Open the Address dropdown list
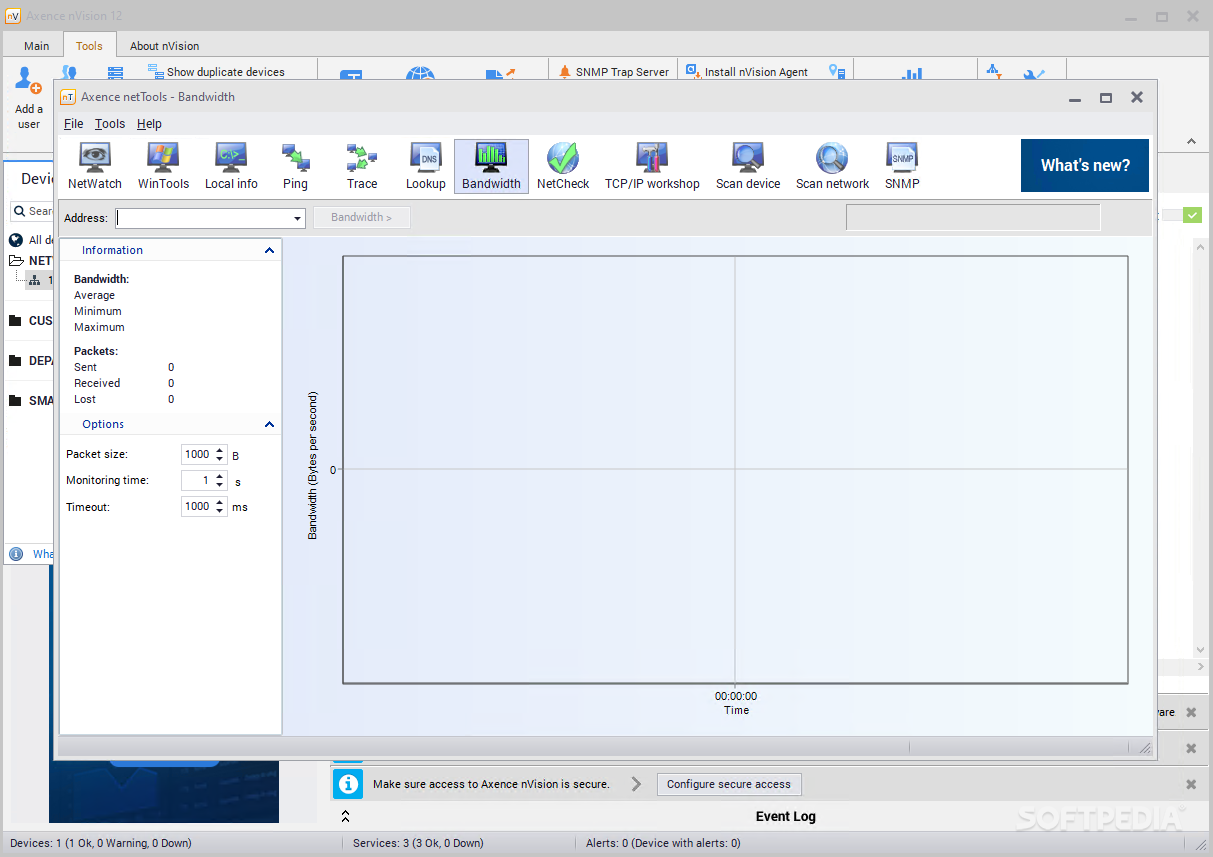 pos(298,218)
